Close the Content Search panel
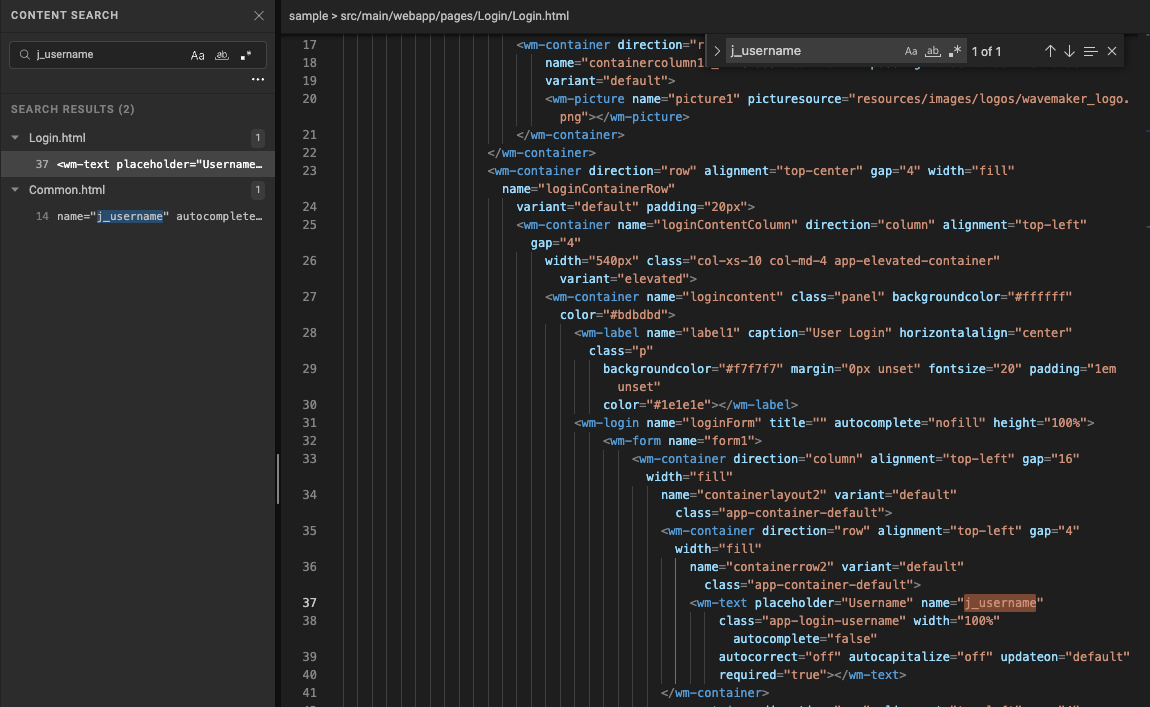The width and height of the screenshot is (1150, 707). (x=258, y=15)
